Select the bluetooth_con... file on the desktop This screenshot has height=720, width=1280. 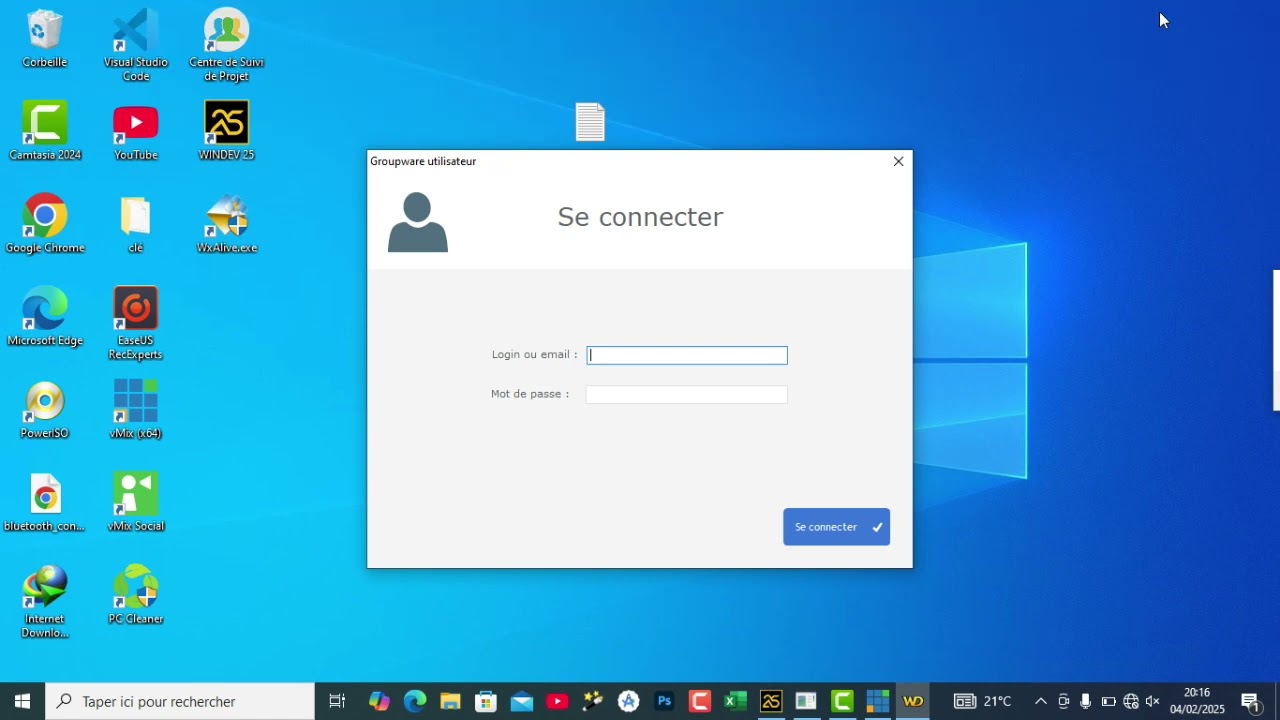coord(45,503)
